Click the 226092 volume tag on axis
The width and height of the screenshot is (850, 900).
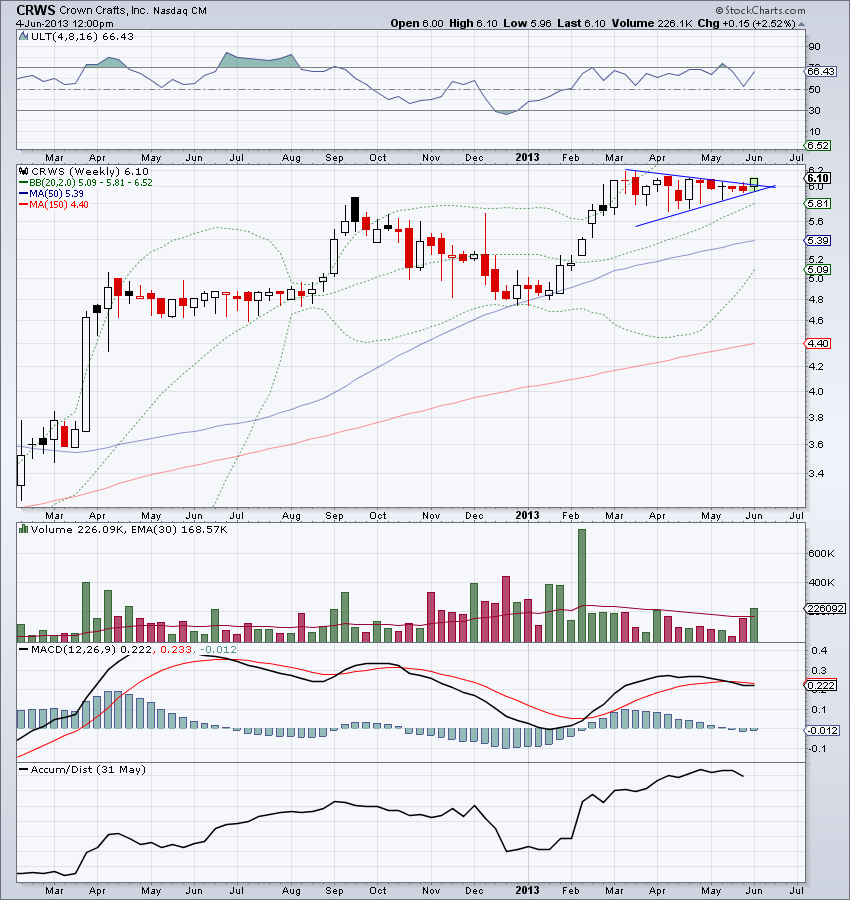825,608
